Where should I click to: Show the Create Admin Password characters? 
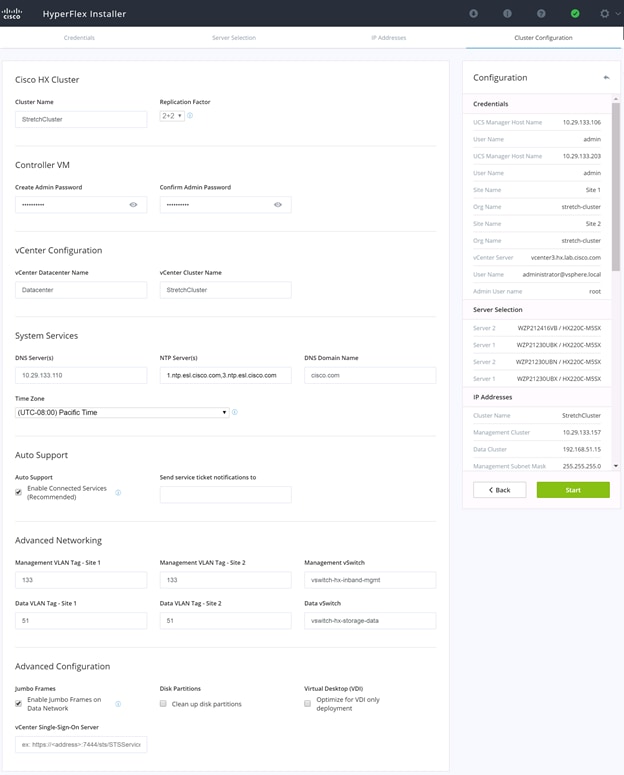134,205
